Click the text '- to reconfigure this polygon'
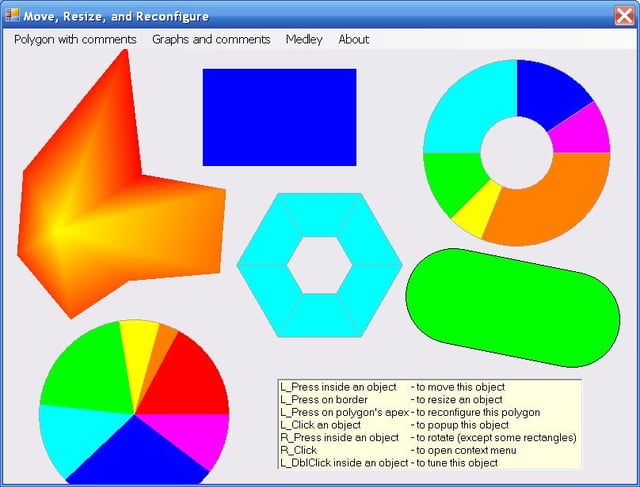 coord(476,412)
